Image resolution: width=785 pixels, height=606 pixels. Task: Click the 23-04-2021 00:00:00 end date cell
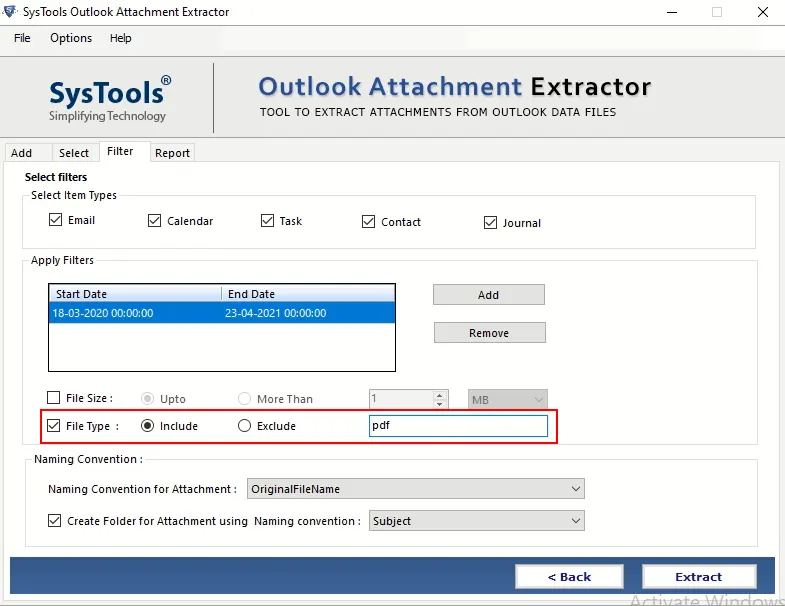[x=275, y=313]
